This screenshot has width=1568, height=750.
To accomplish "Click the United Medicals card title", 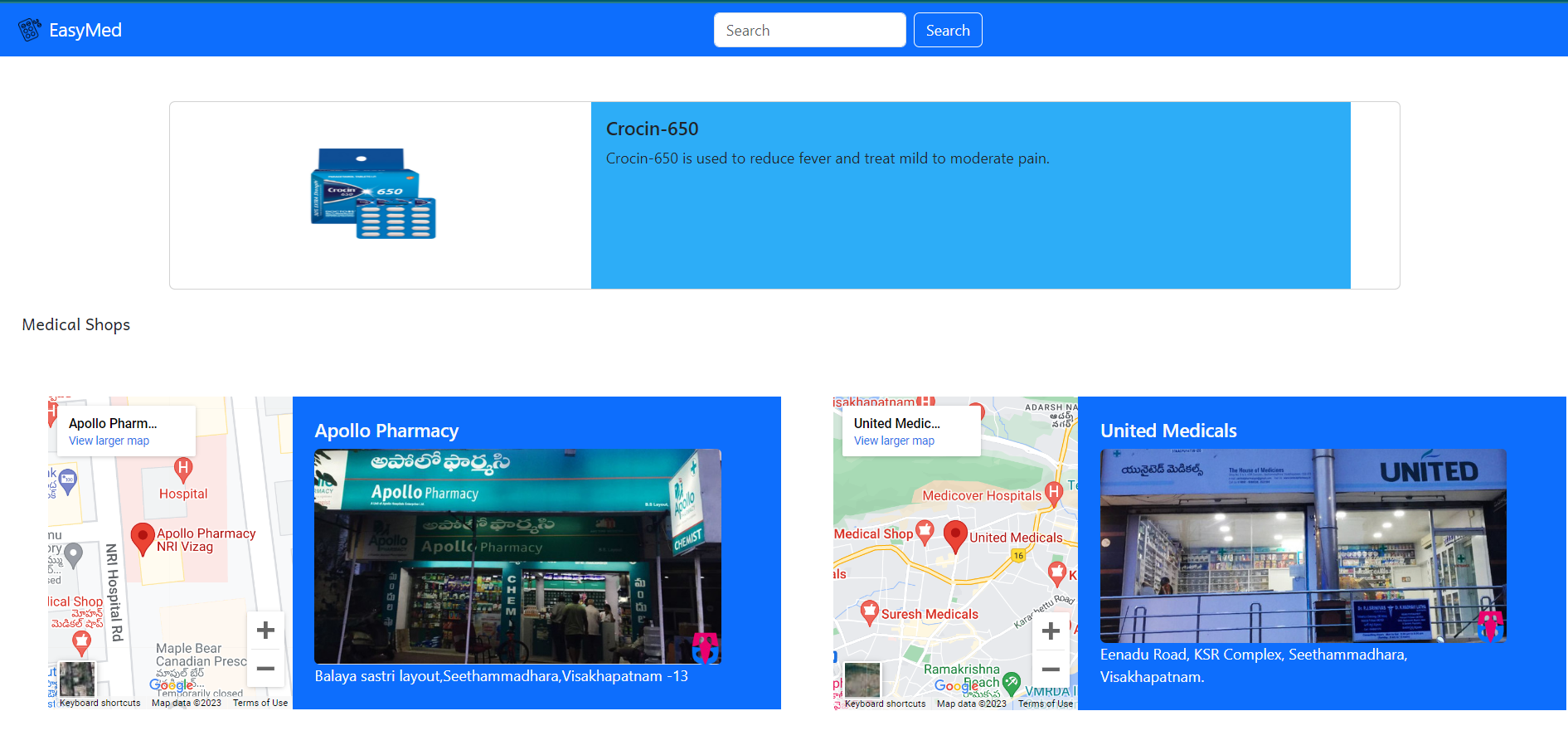I will coord(1168,431).
